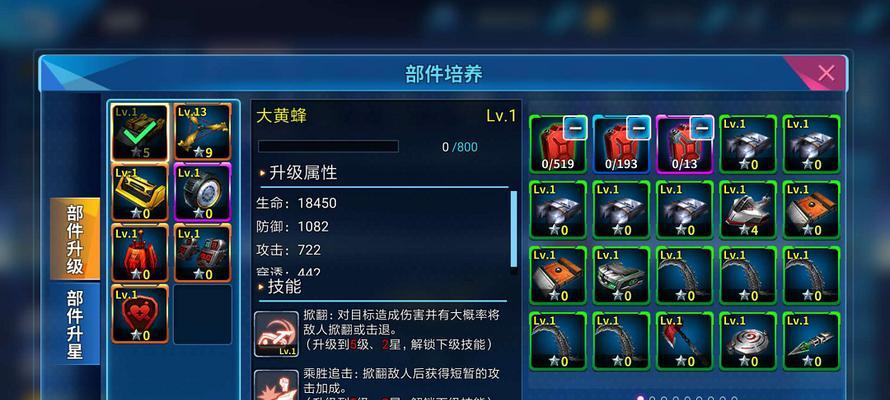
Task: Select the Lv.13 golden wings part
Action: pos(203,132)
